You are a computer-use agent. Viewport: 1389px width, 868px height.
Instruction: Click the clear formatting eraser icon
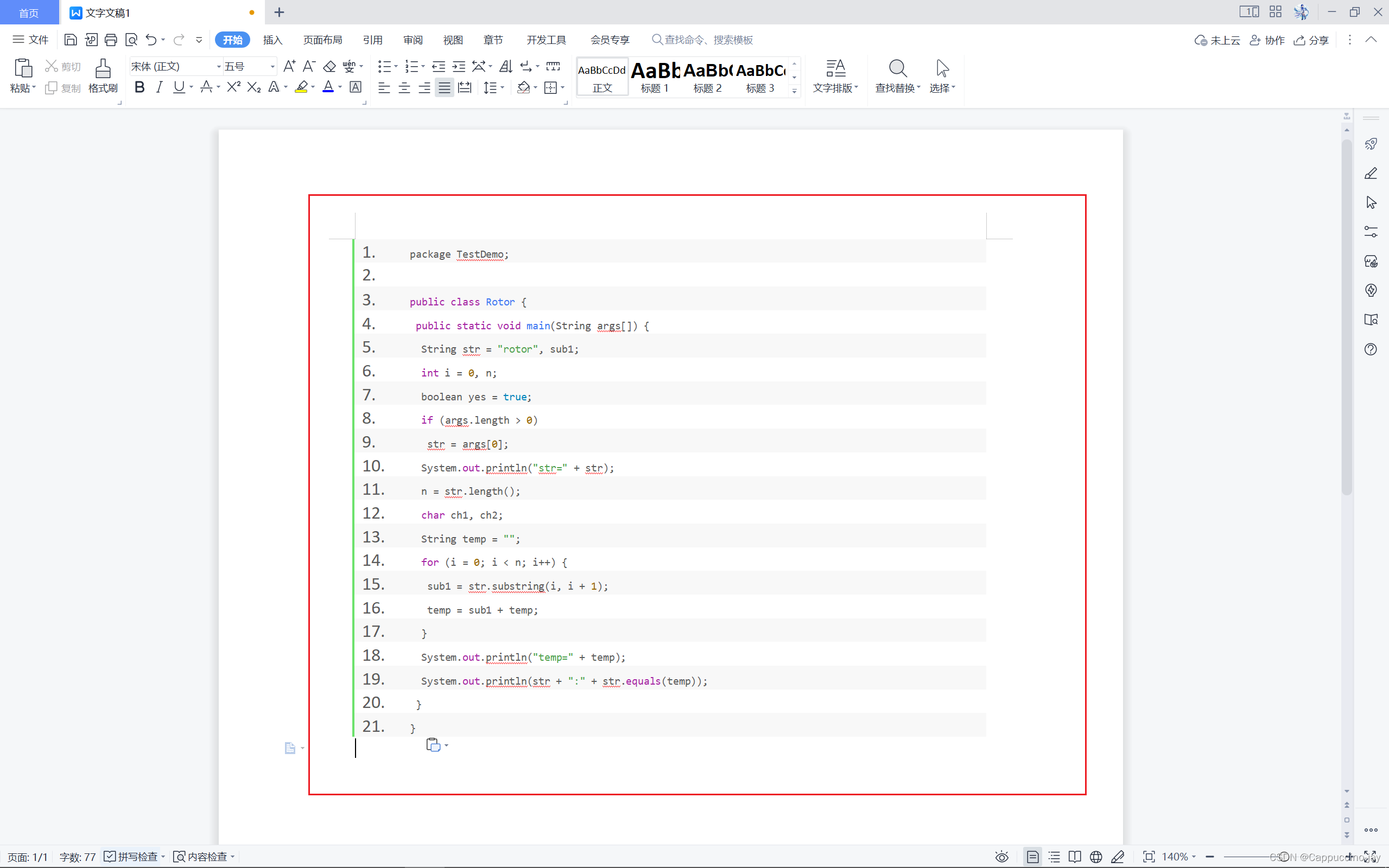[329, 67]
